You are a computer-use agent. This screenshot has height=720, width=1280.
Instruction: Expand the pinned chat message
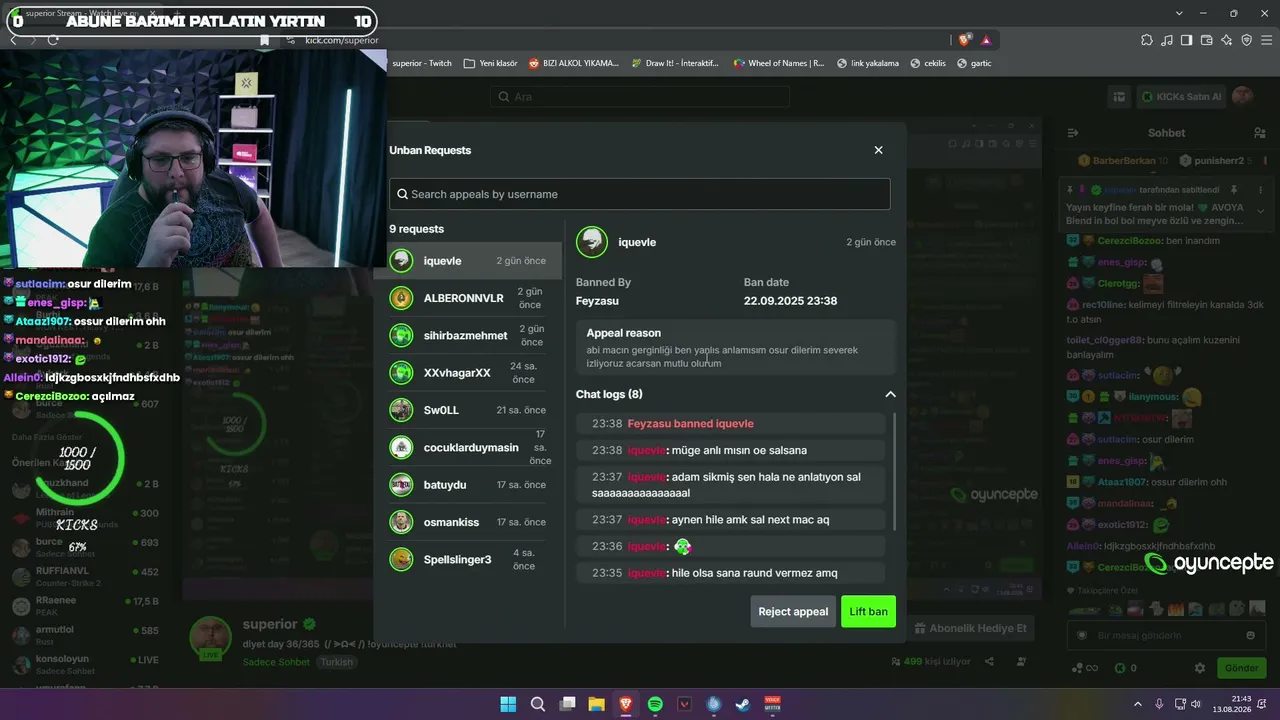[1260, 211]
